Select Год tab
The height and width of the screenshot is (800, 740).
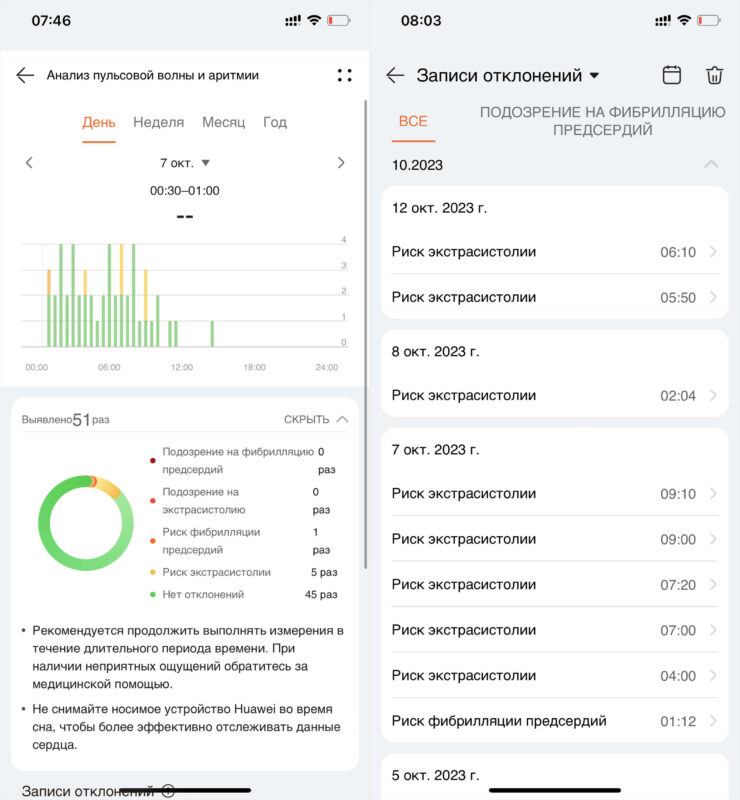[275, 122]
